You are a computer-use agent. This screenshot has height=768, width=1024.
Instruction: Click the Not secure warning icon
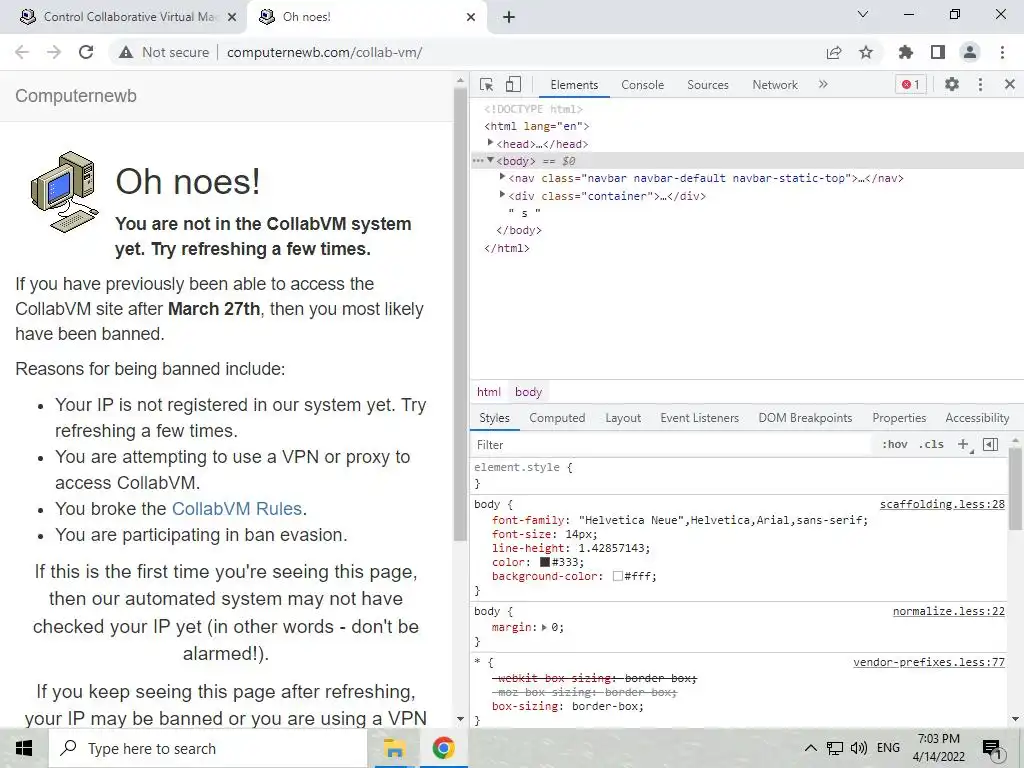point(126,52)
